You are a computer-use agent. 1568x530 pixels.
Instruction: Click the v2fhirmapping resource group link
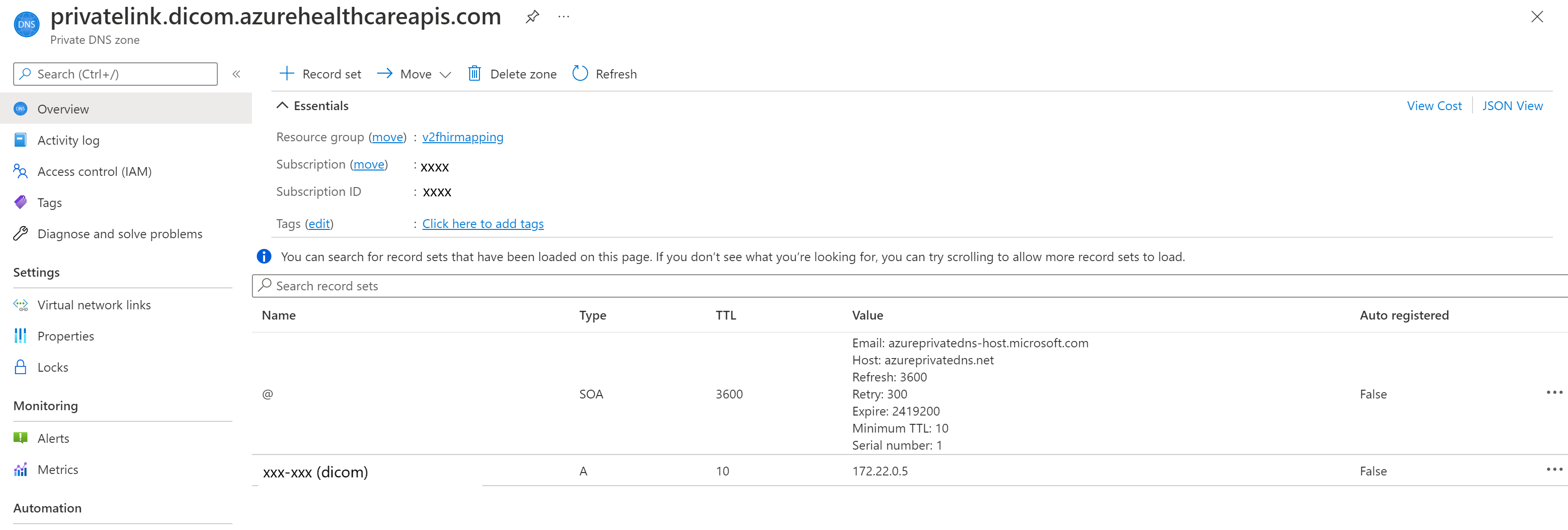462,136
